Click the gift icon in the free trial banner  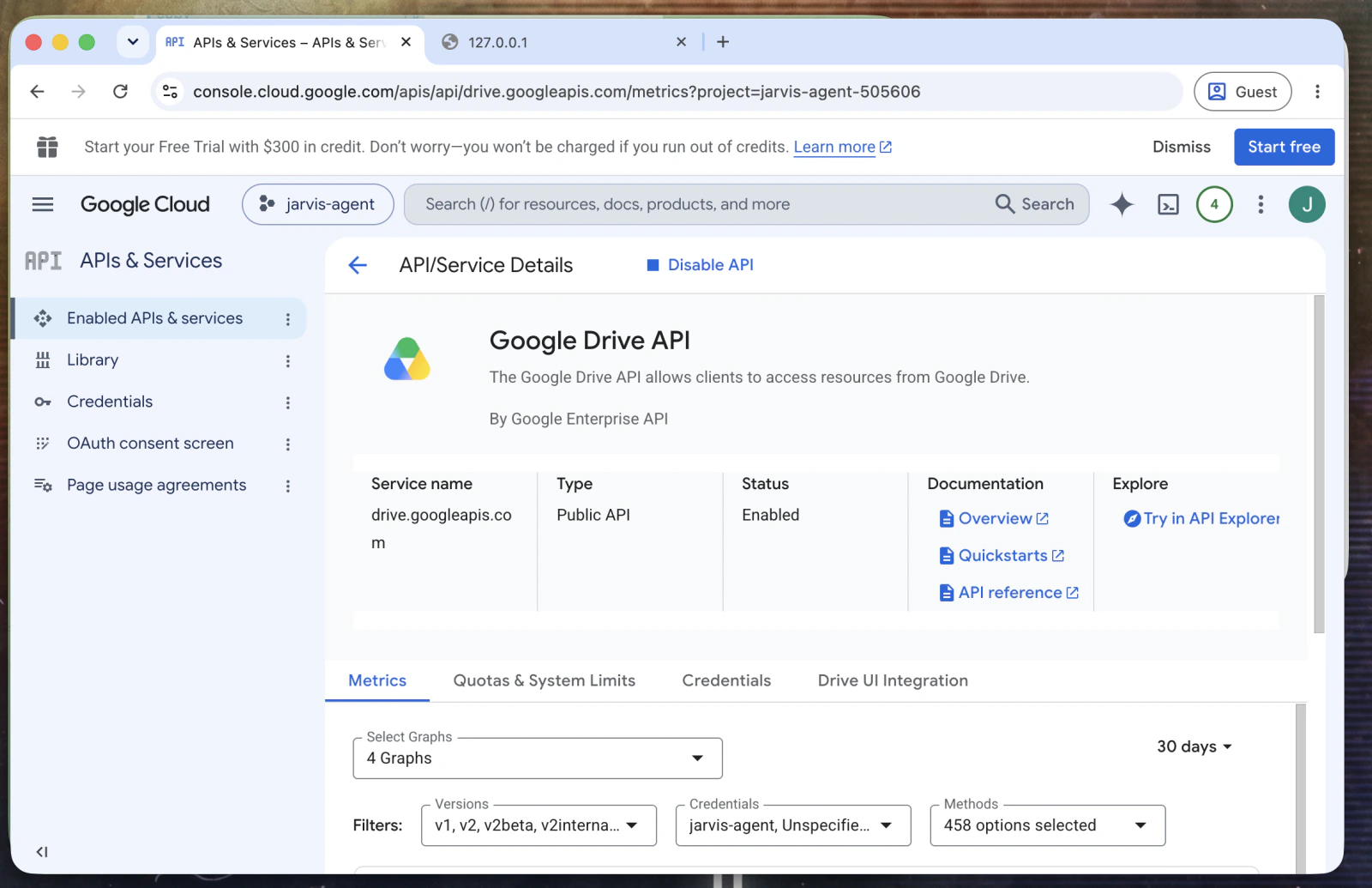(47, 147)
